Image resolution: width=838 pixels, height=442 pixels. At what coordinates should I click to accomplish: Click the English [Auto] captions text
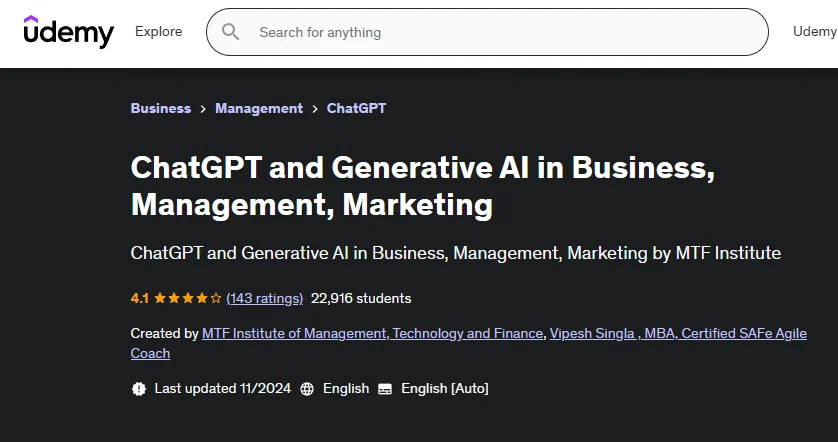[x=445, y=389]
